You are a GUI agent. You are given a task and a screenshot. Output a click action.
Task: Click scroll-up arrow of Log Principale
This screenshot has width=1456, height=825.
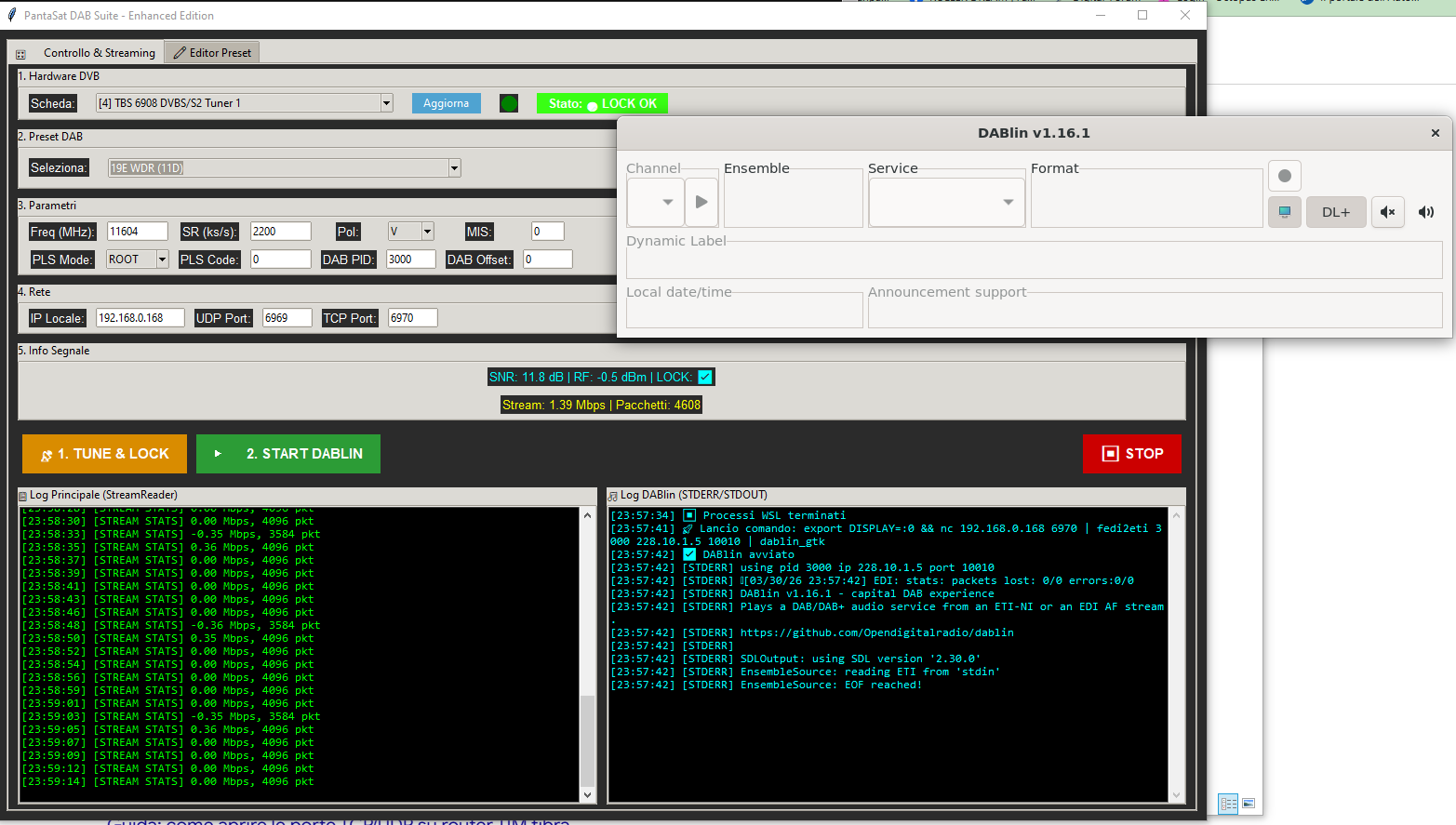click(587, 515)
